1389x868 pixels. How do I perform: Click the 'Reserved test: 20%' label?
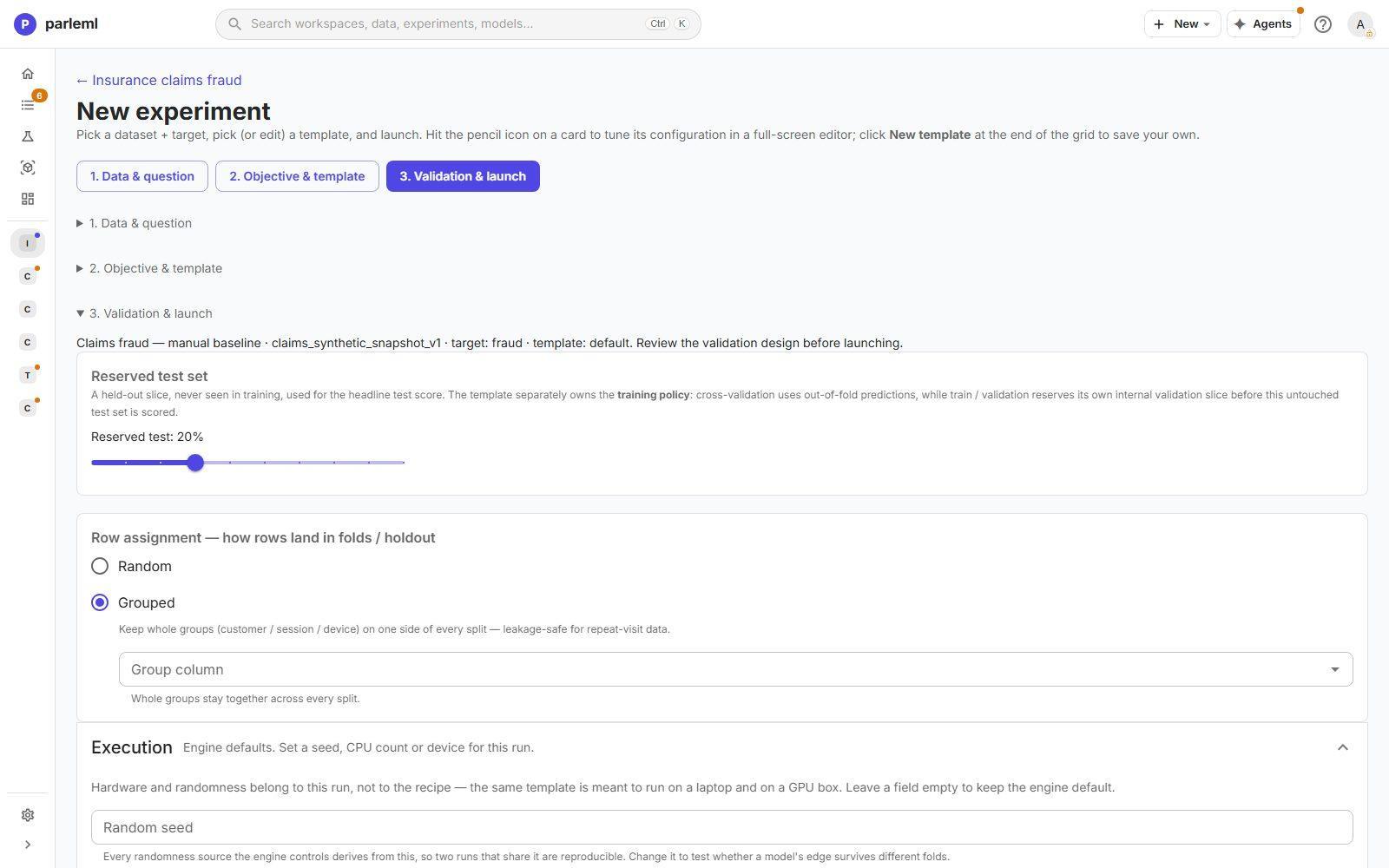(x=148, y=437)
